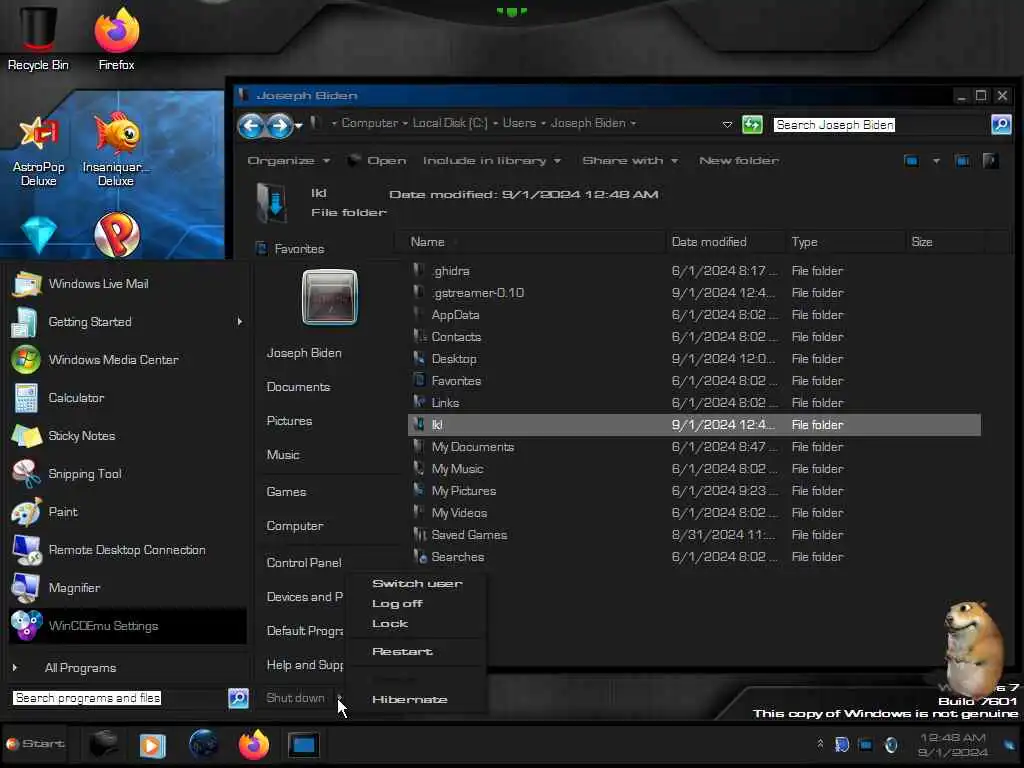This screenshot has height=768, width=1024.
Task: Click Favorites in the navigation pane
Action: (x=291, y=249)
